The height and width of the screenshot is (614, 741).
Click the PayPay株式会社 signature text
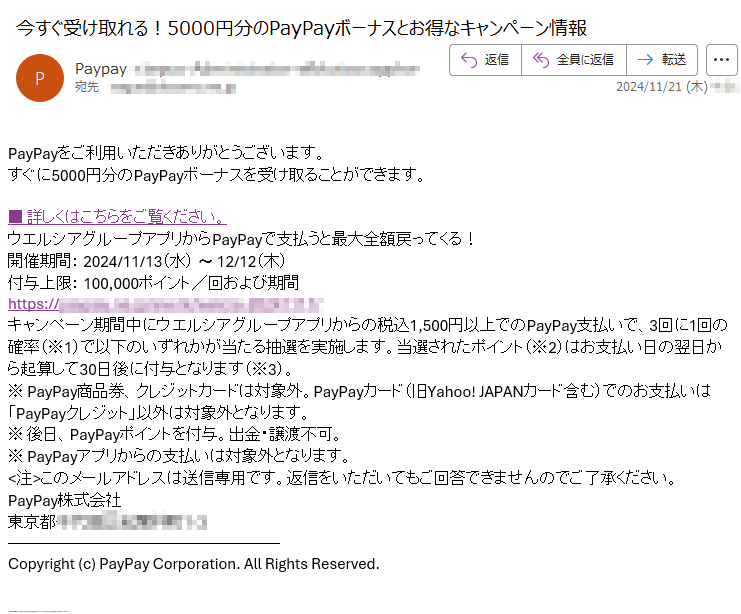(65, 500)
